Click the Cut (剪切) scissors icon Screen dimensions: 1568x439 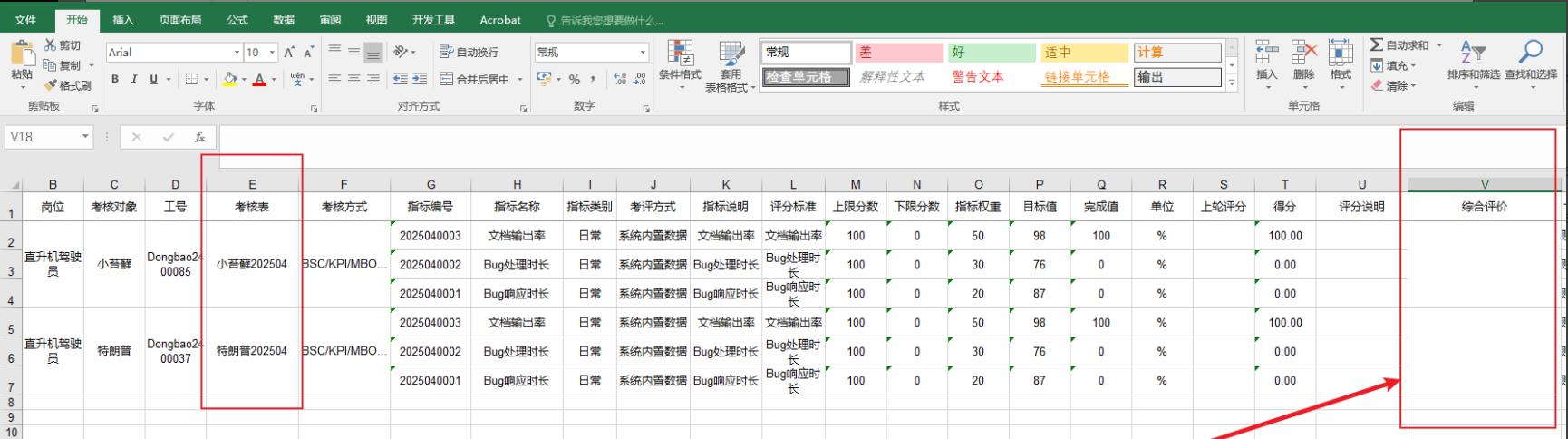[51, 45]
